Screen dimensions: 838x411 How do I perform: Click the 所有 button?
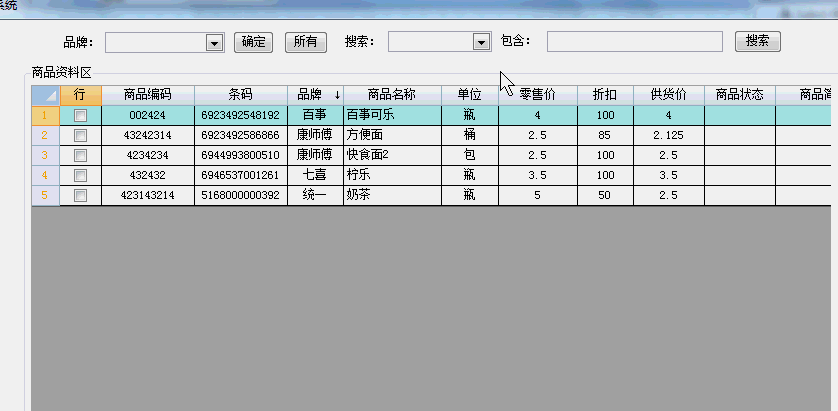point(306,42)
